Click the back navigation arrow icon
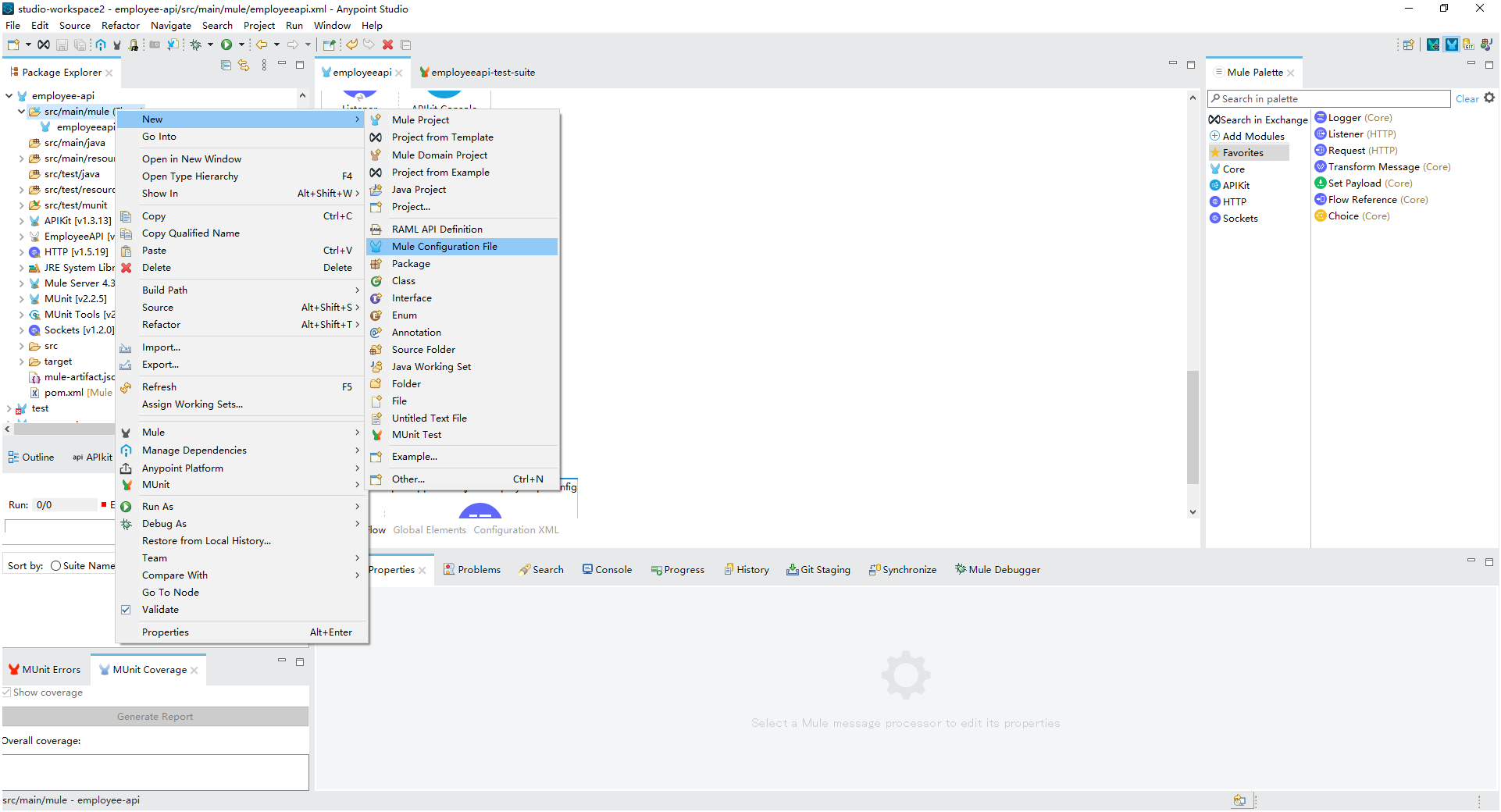The height and width of the screenshot is (812, 1501). (x=262, y=45)
